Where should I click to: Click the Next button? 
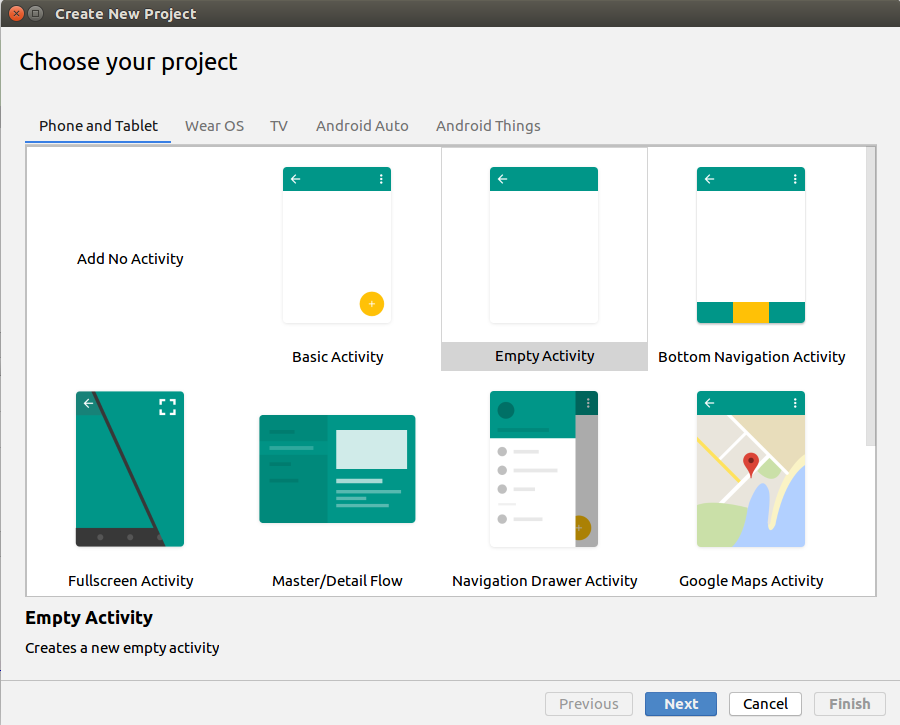(681, 704)
